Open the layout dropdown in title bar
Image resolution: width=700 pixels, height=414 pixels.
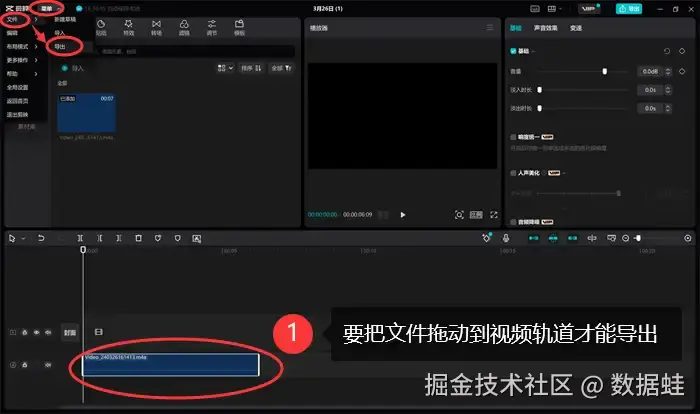554,9
